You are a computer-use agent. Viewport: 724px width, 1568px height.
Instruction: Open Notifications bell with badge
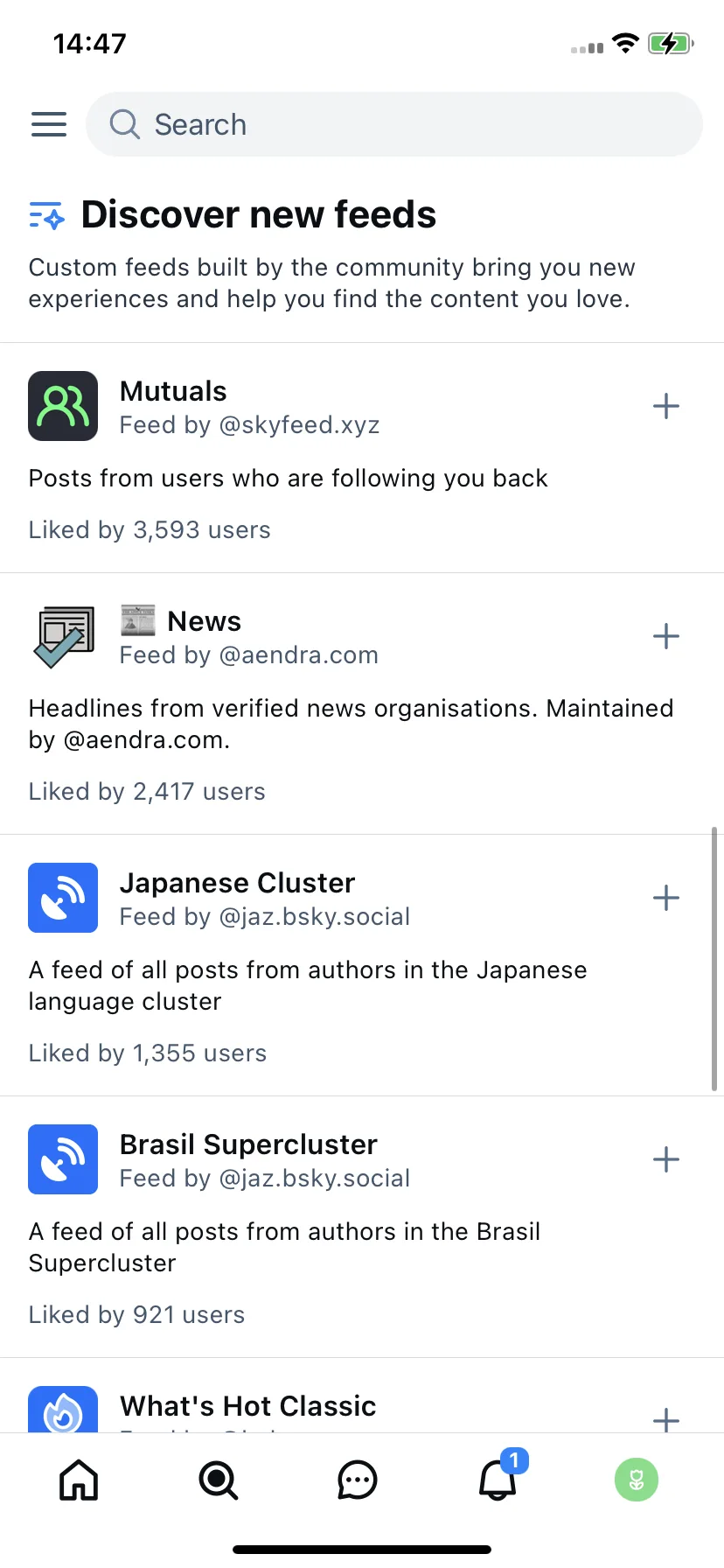click(500, 1476)
